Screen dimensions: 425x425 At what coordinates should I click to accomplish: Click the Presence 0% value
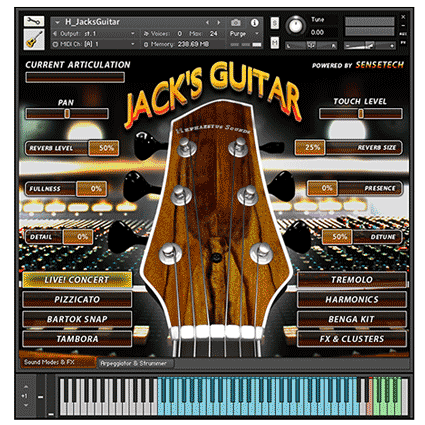(x=322, y=188)
